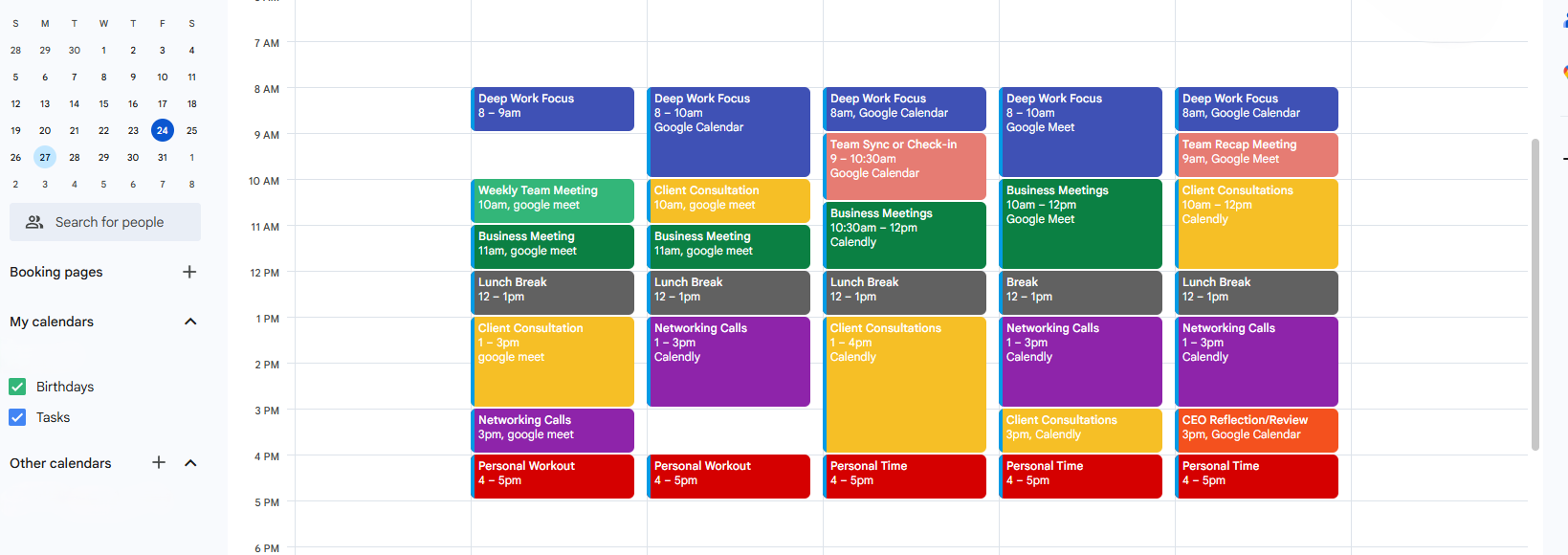Focus the Search for people field

pyautogui.click(x=109, y=222)
